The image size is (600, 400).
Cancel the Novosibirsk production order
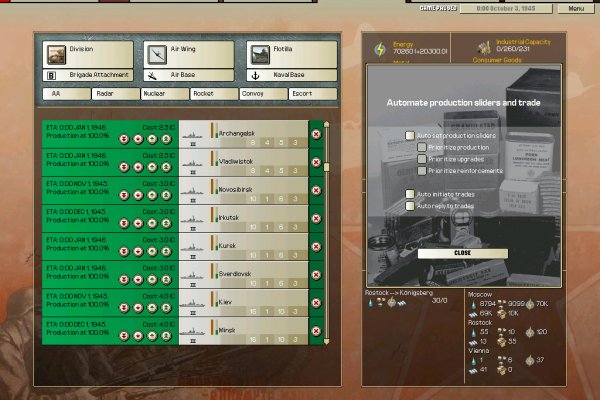coord(316,190)
